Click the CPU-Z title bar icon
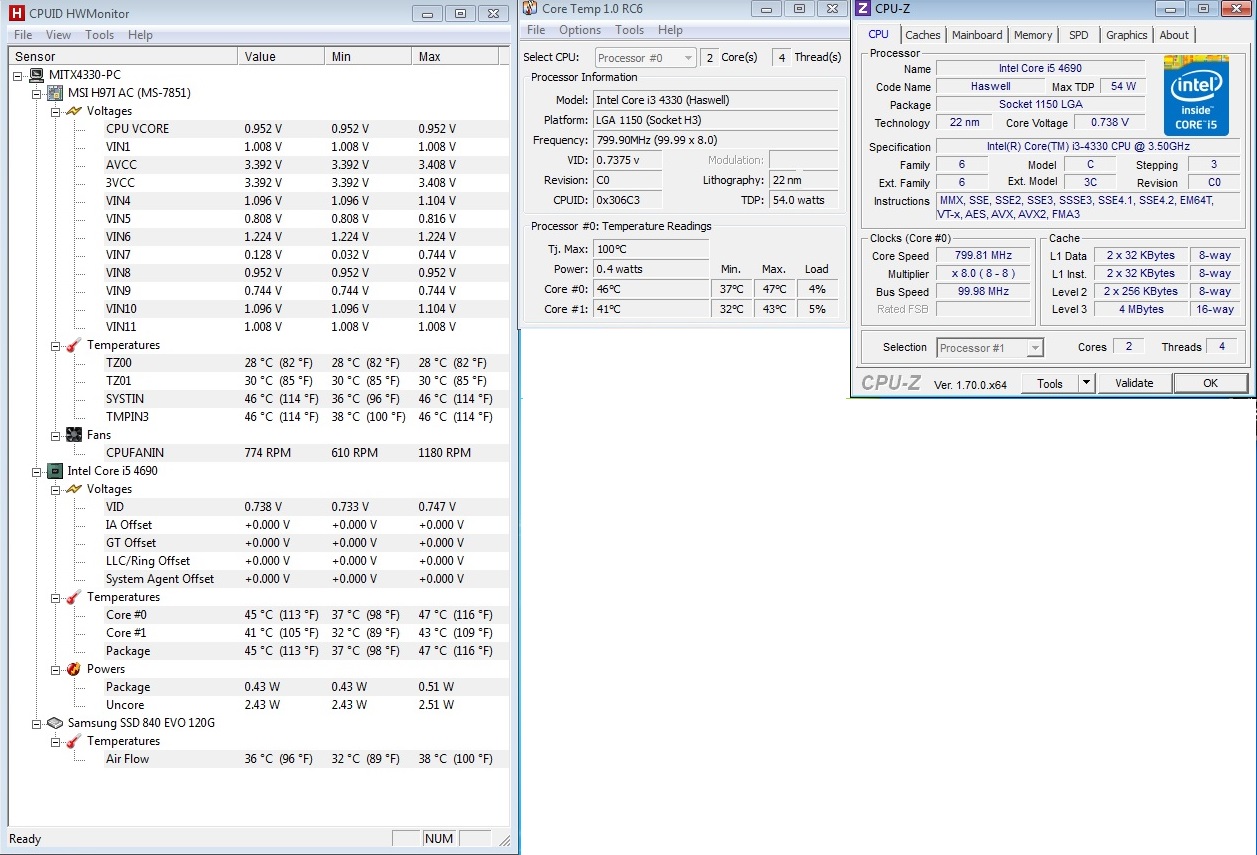Viewport: 1257px width, 855px height. 863,9
